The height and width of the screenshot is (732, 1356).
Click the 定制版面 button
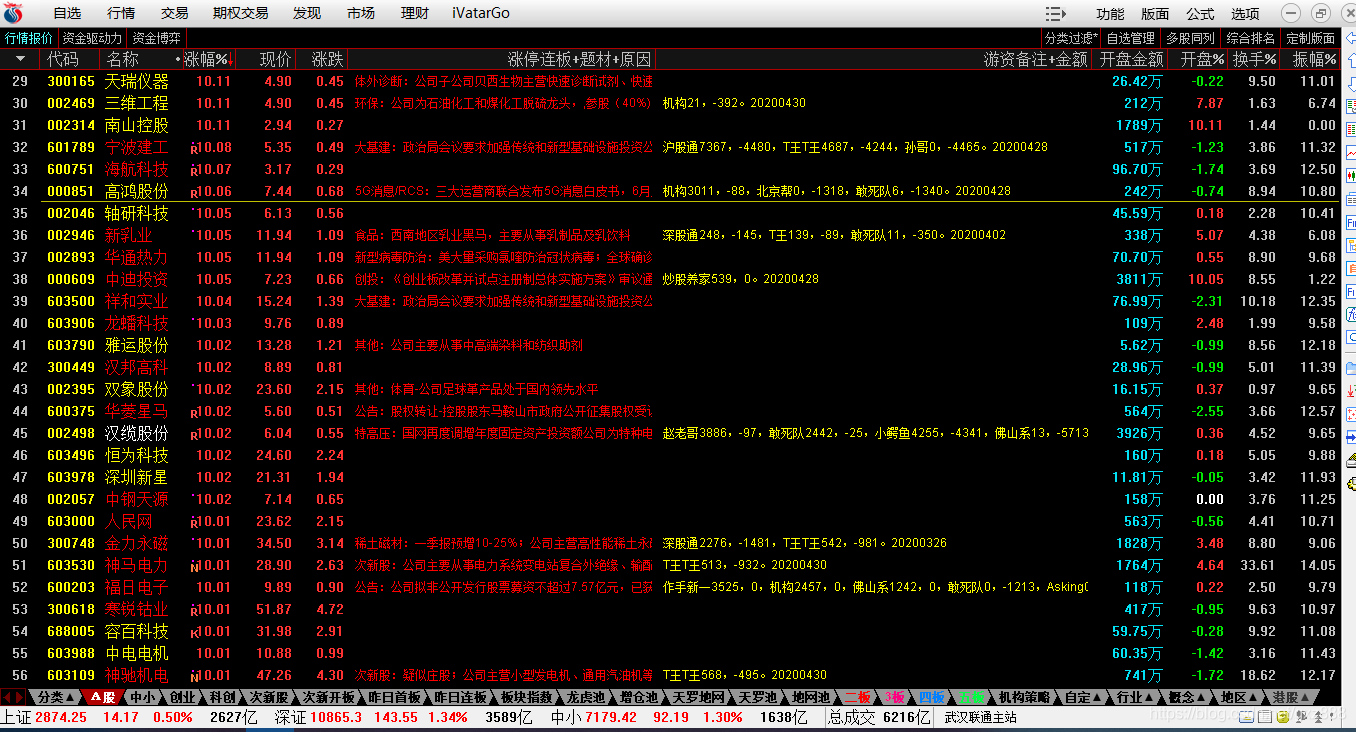(x=1311, y=38)
